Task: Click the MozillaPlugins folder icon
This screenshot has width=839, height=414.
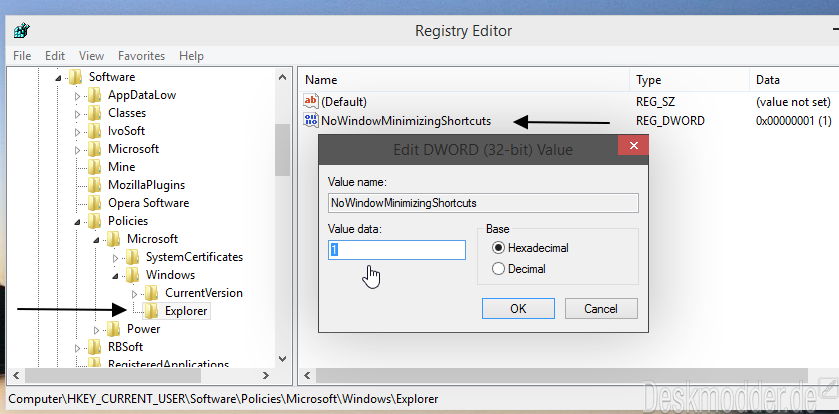Action: (94, 185)
